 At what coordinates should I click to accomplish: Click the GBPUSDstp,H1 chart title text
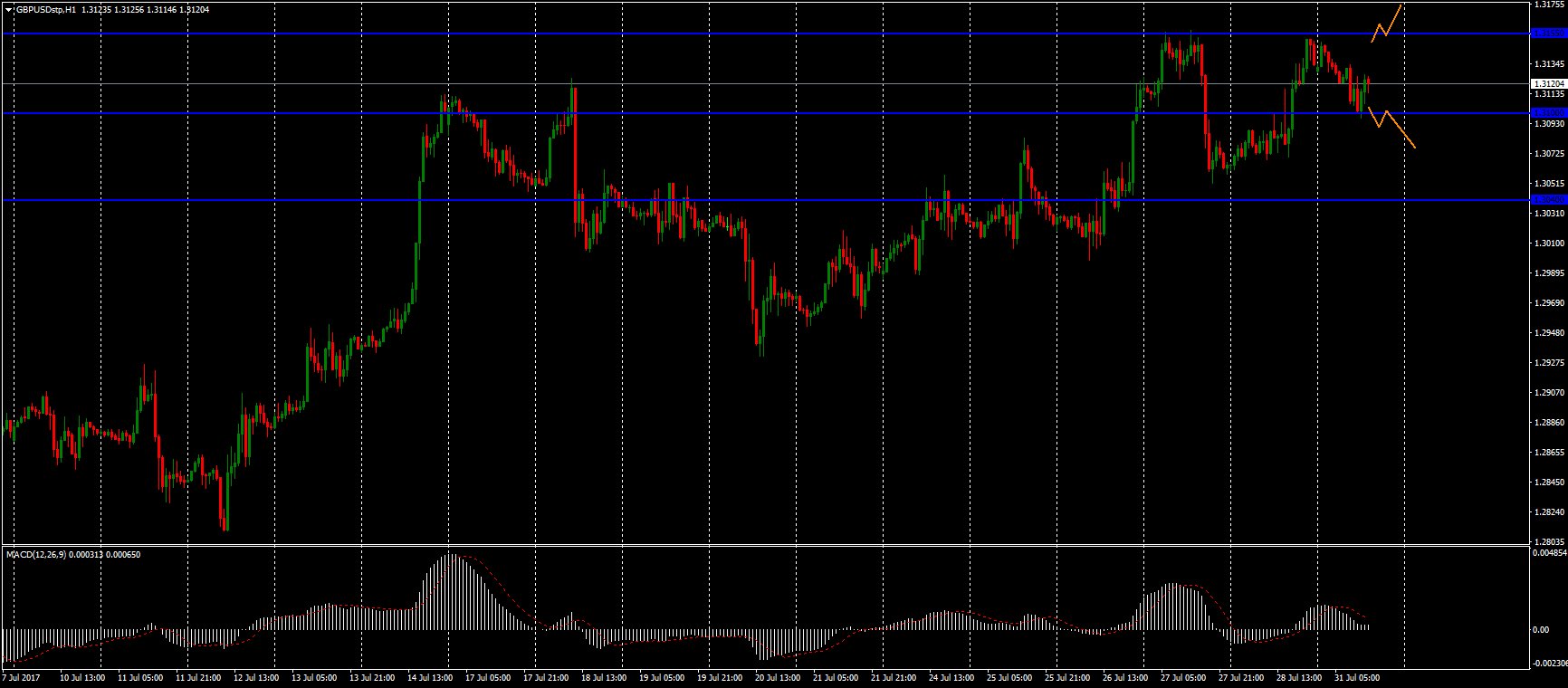[45, 9]
